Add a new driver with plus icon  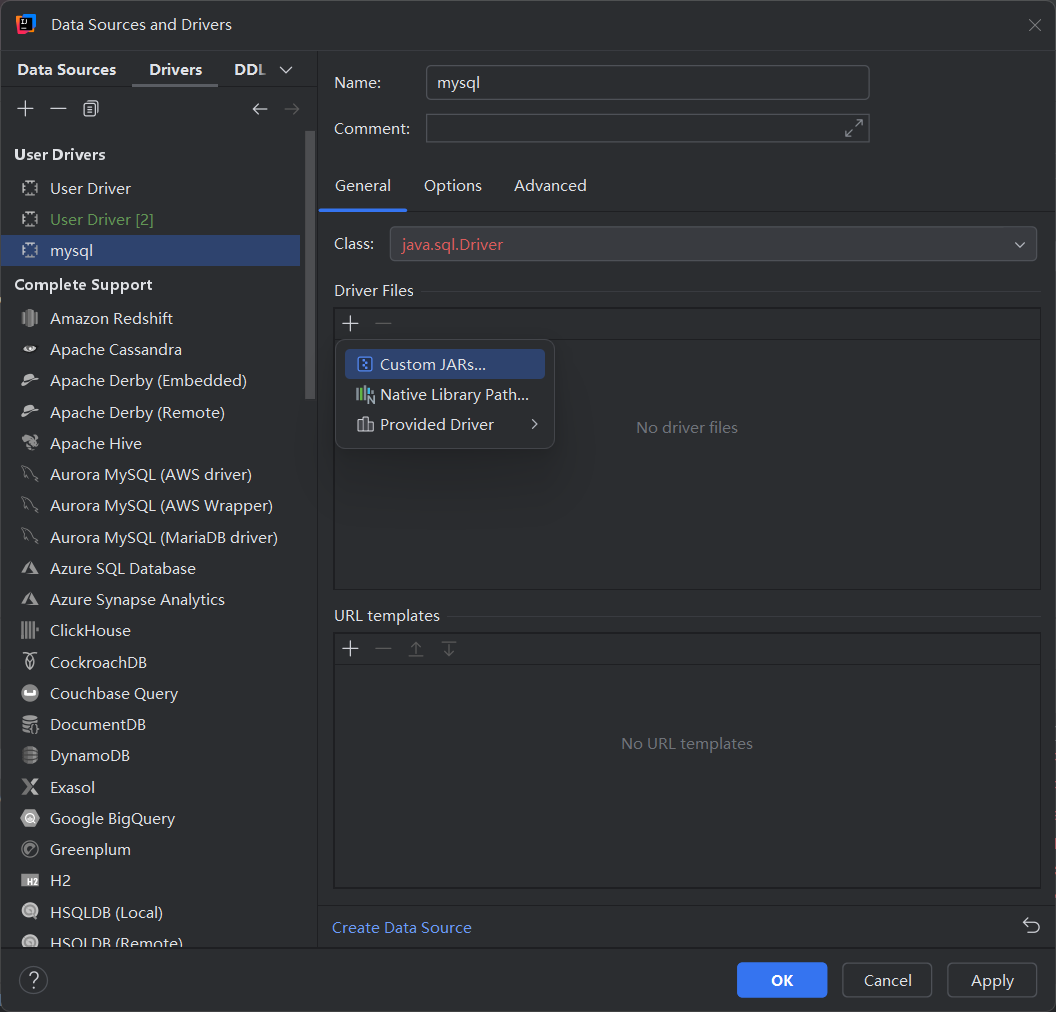[x=26, y=108]
